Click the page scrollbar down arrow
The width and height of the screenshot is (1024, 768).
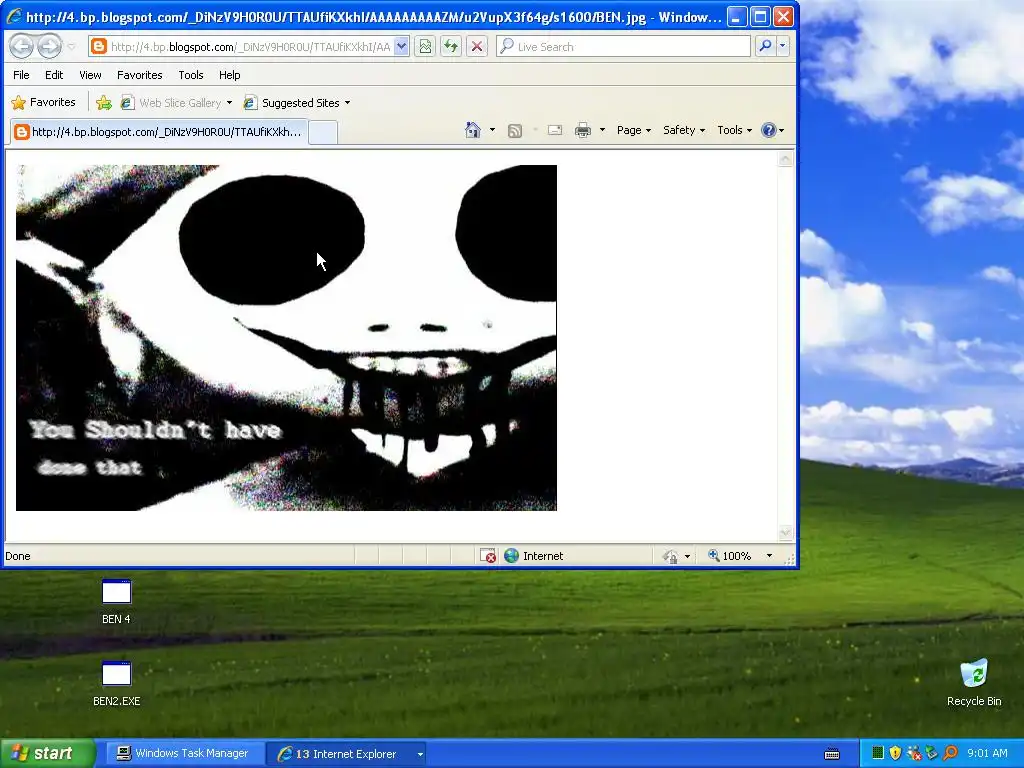785,533
